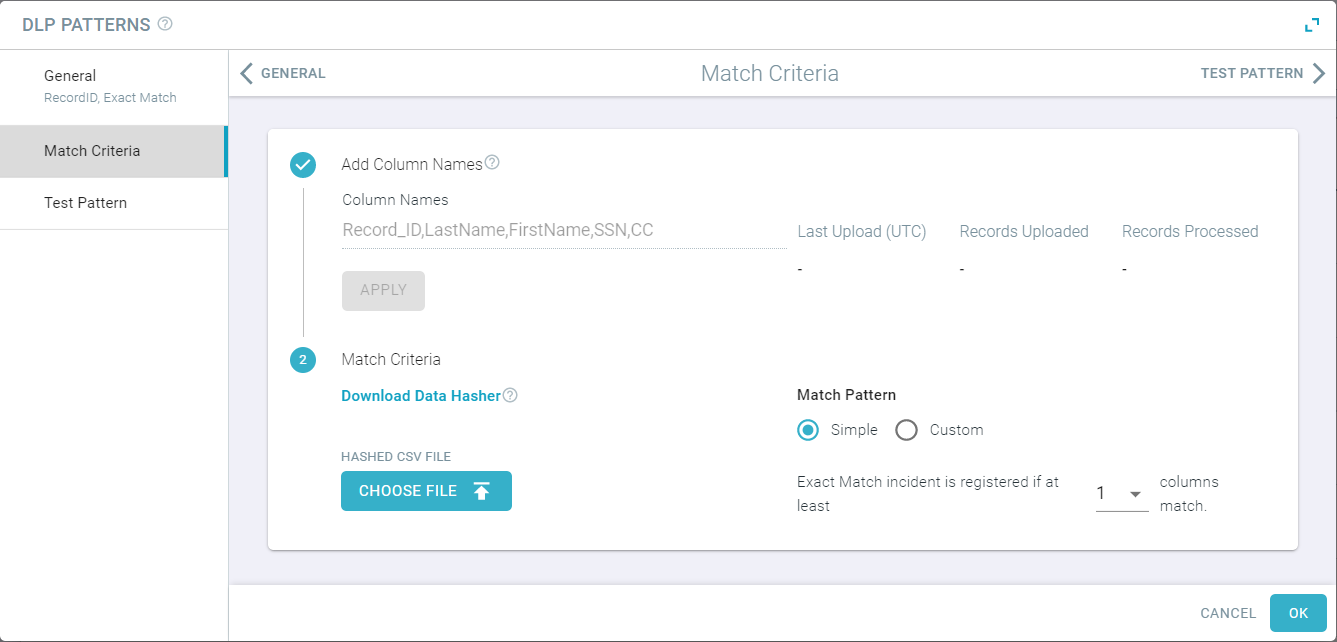Click the upload arrow on Choose File button

(483, 490)
